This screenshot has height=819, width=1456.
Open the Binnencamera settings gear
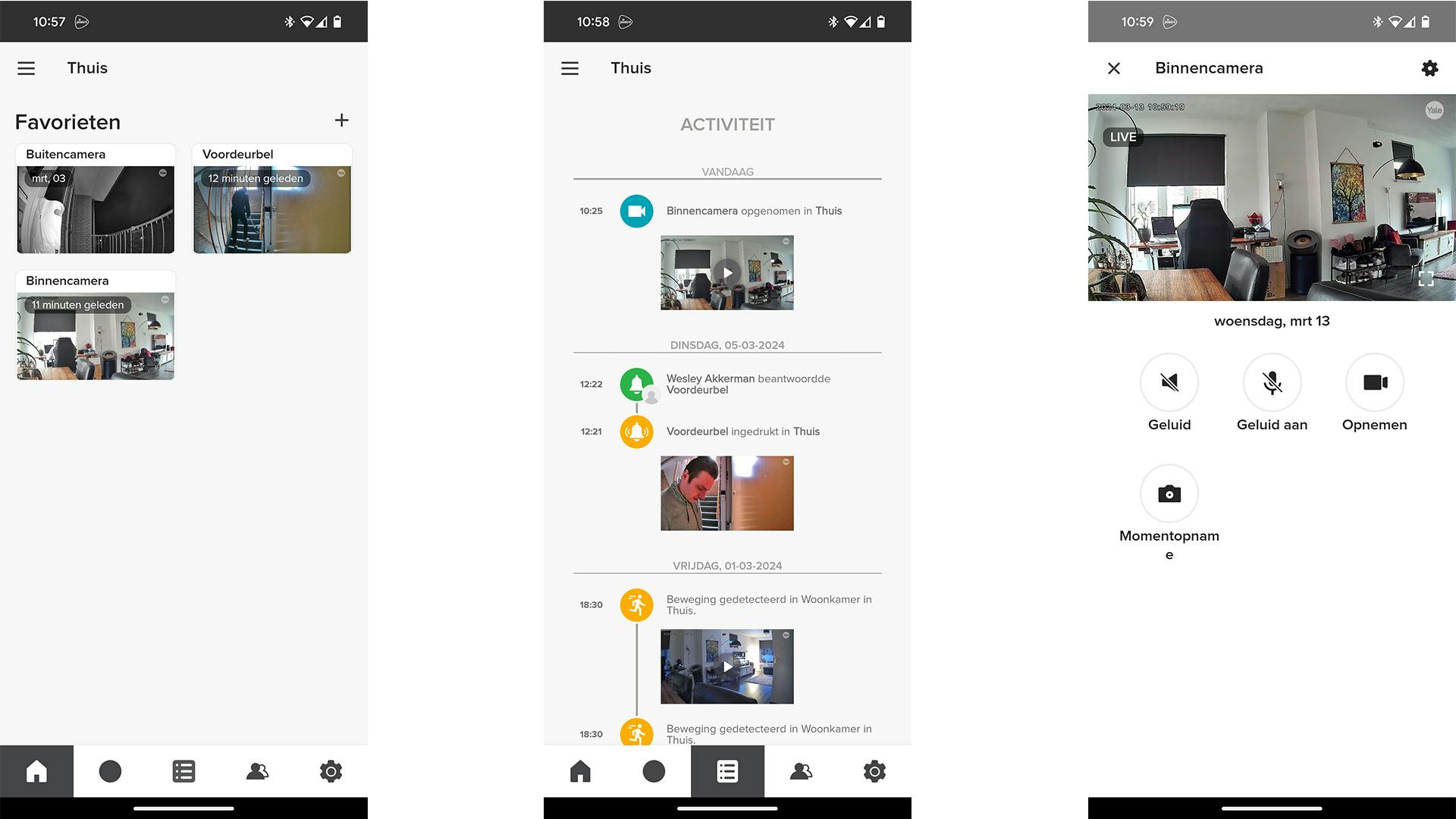[1429, 68]
